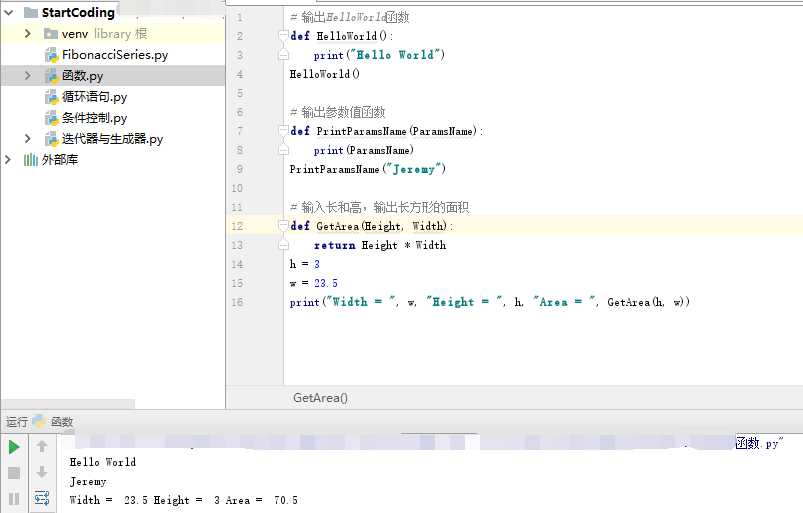Expand the 迭代器与生成器.py file node

(28, 139)
